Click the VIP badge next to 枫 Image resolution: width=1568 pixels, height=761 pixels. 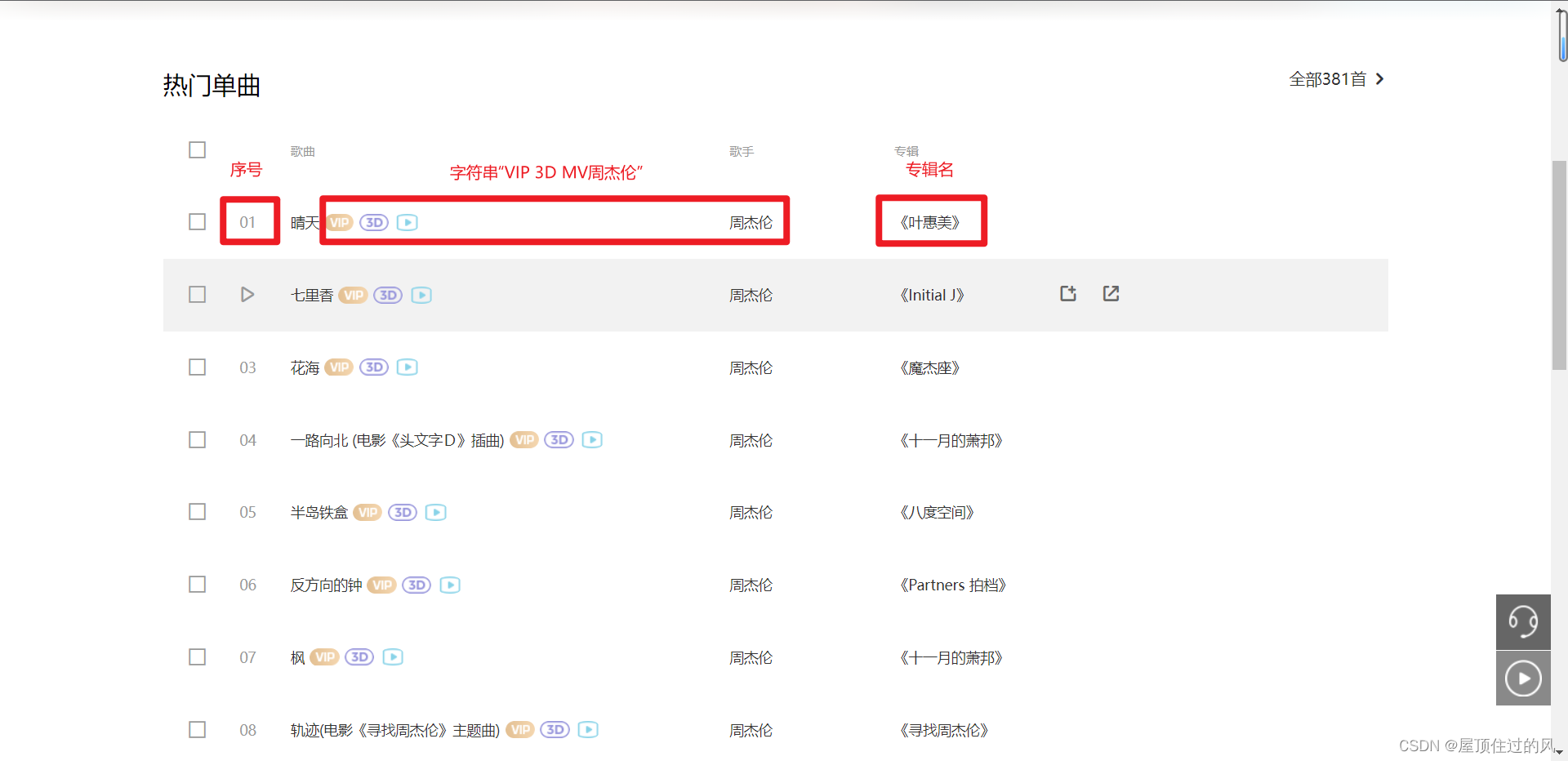click(325, 657)
